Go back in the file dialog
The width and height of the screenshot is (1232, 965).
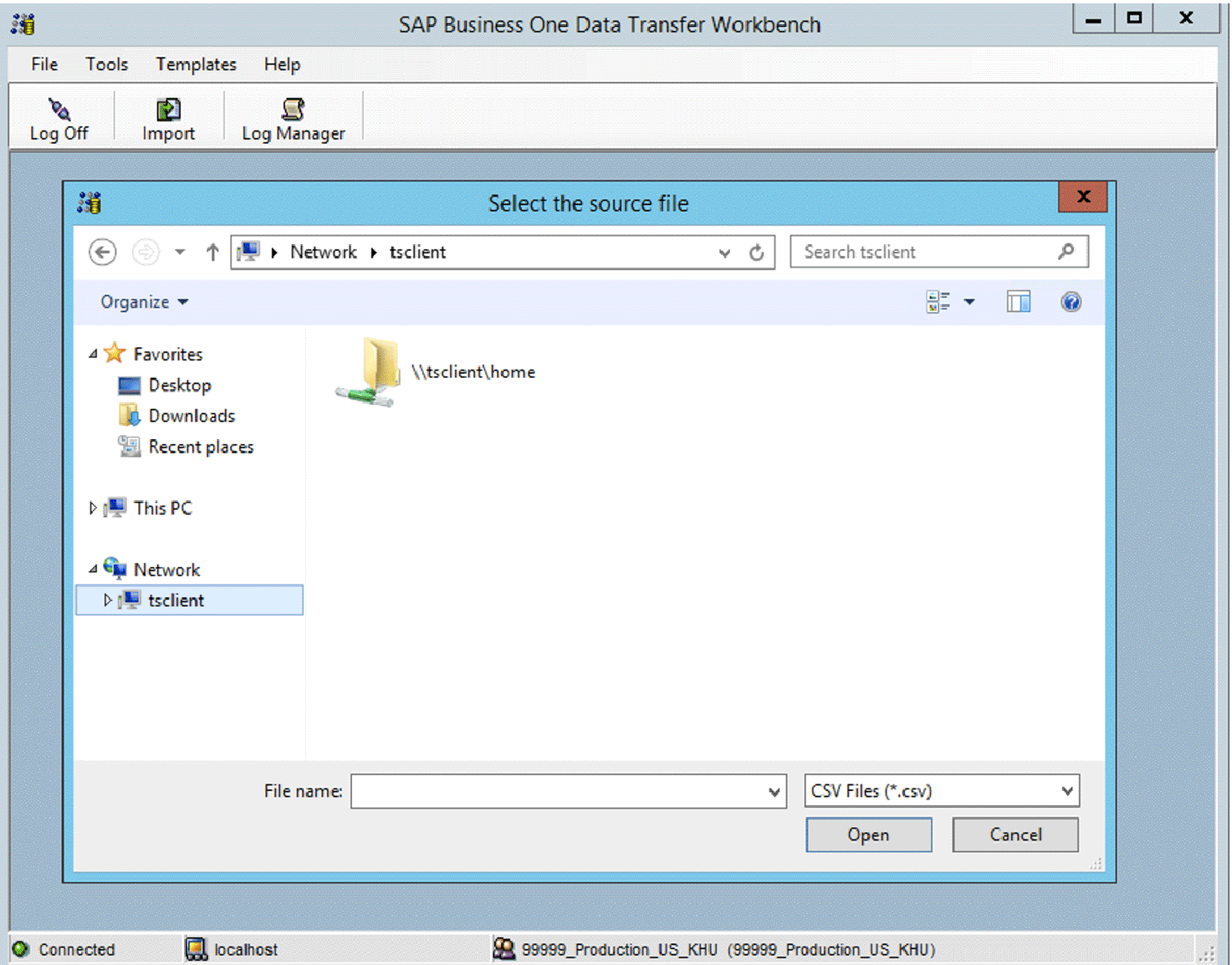(103, 252)
